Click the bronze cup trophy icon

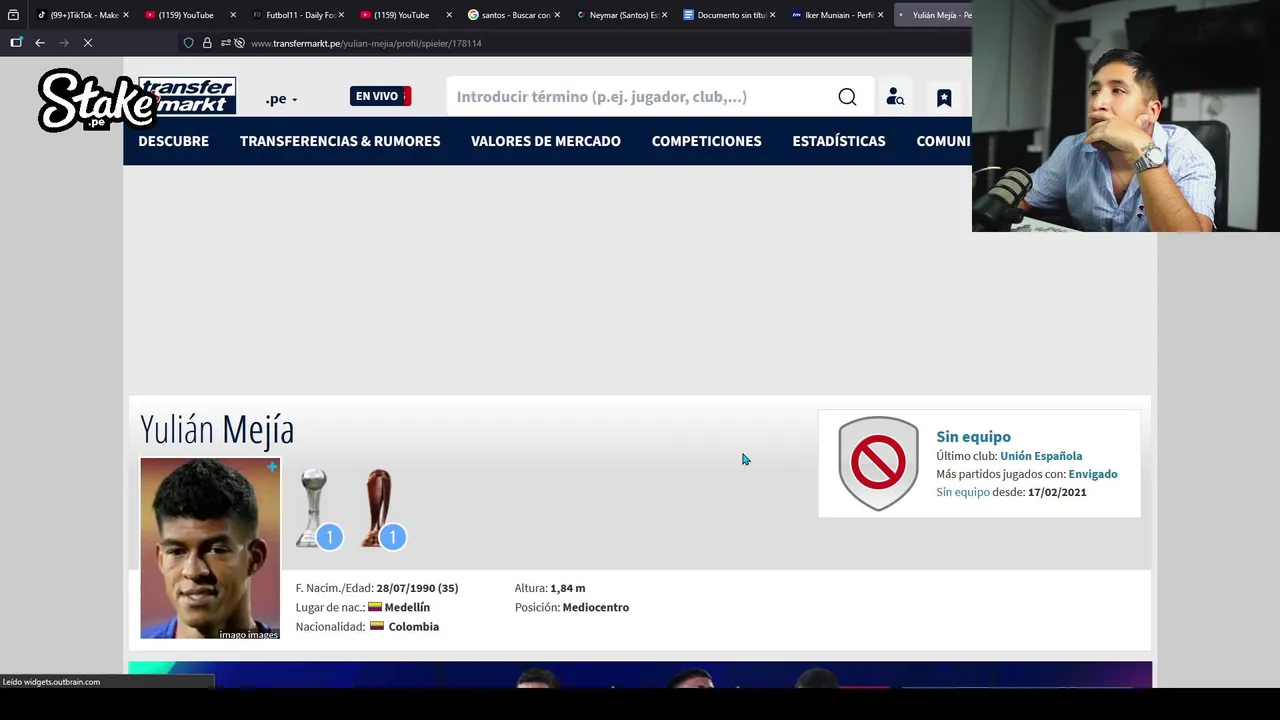click(378, 508)
